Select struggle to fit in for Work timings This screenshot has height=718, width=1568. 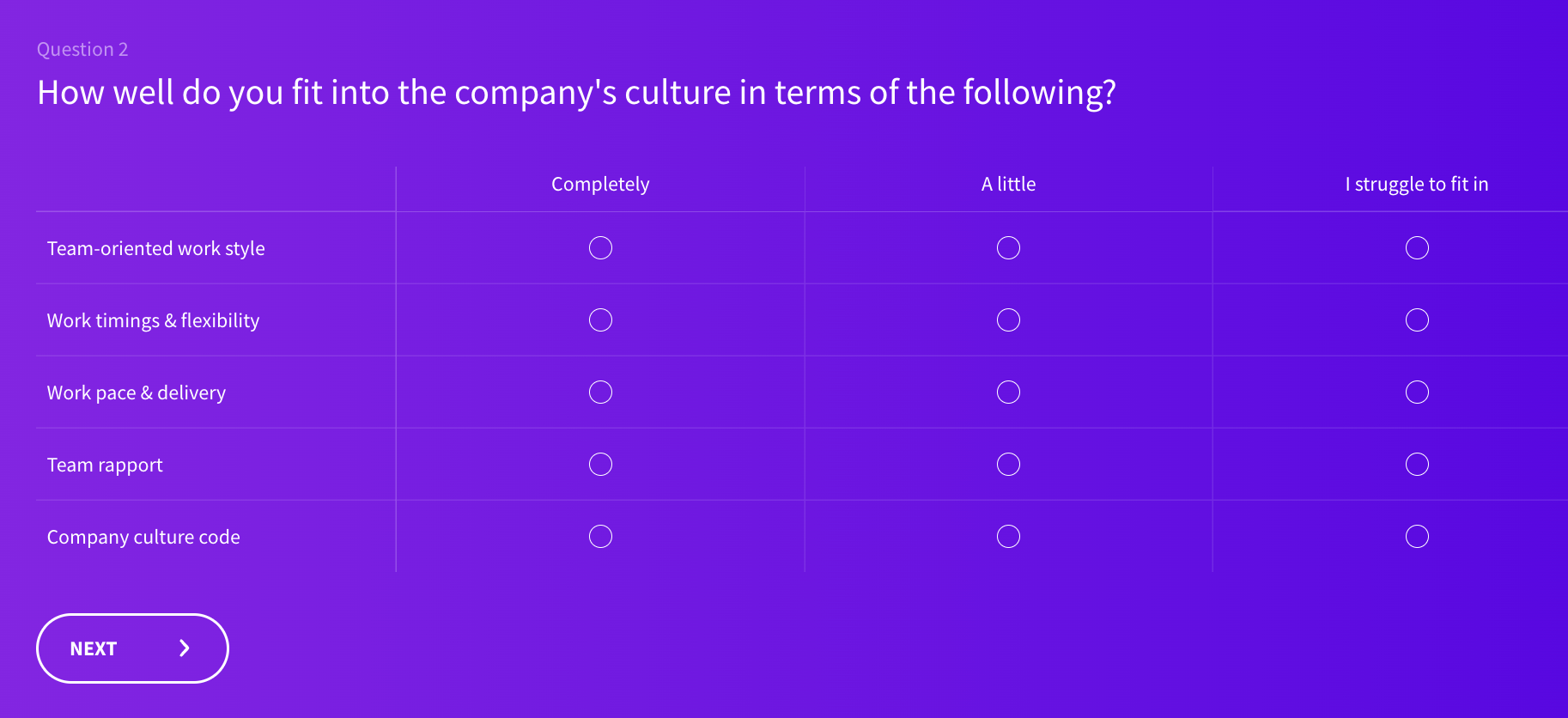[x=1417, y=320]
